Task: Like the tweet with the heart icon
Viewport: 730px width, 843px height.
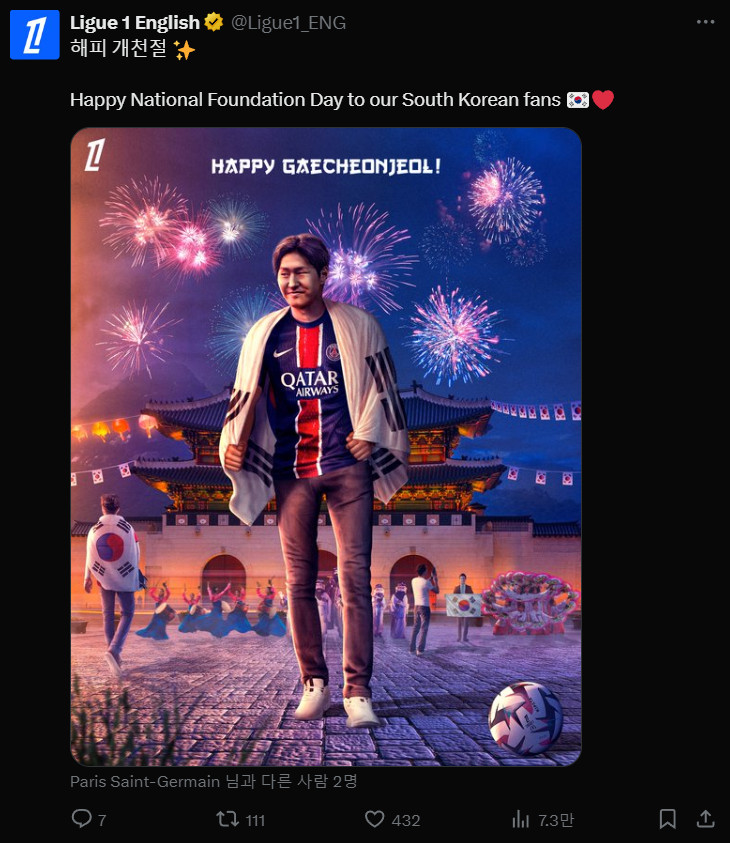Action: [375, 819]
